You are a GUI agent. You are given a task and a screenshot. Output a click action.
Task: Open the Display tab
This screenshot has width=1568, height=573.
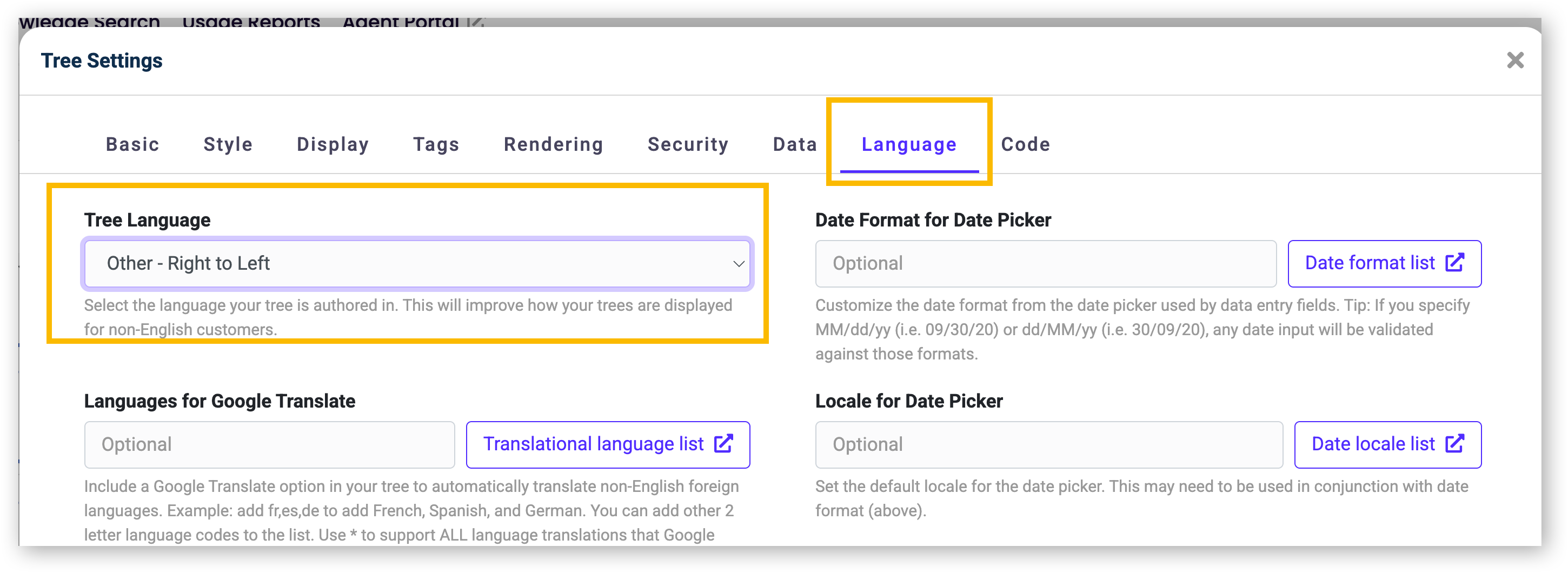coord(333,144)
